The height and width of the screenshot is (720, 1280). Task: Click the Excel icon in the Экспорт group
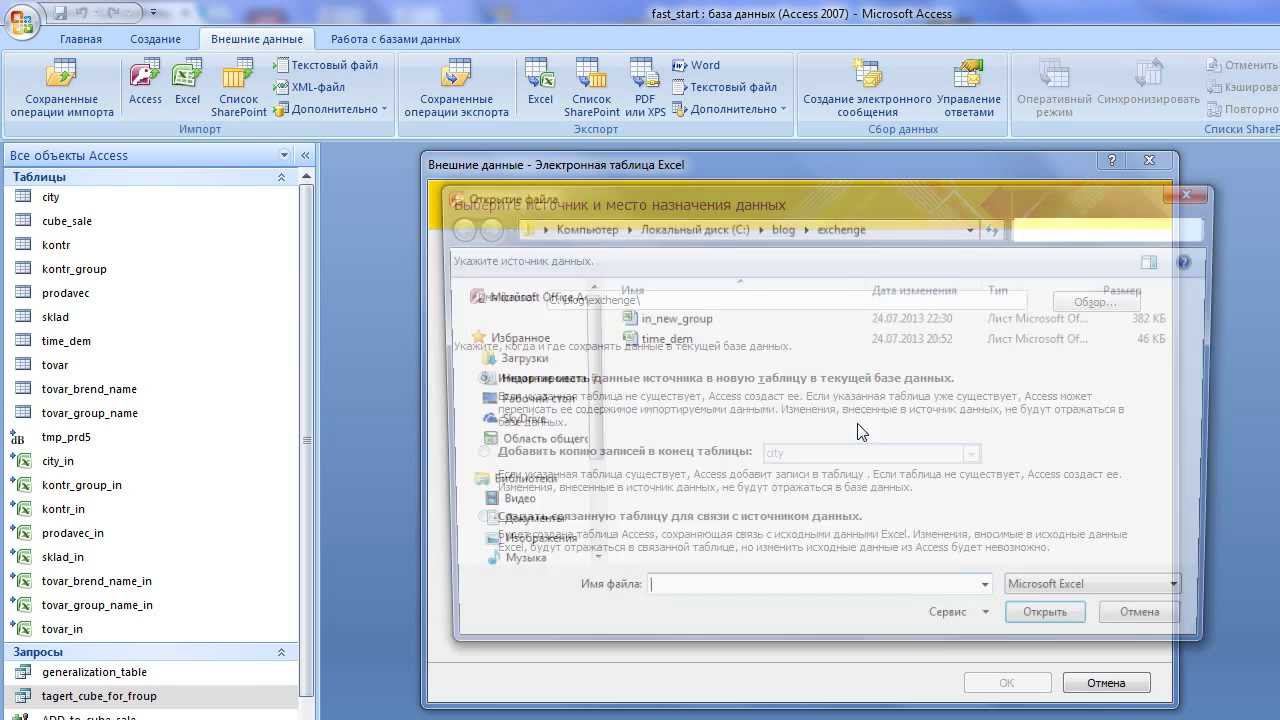click(540, 82)
